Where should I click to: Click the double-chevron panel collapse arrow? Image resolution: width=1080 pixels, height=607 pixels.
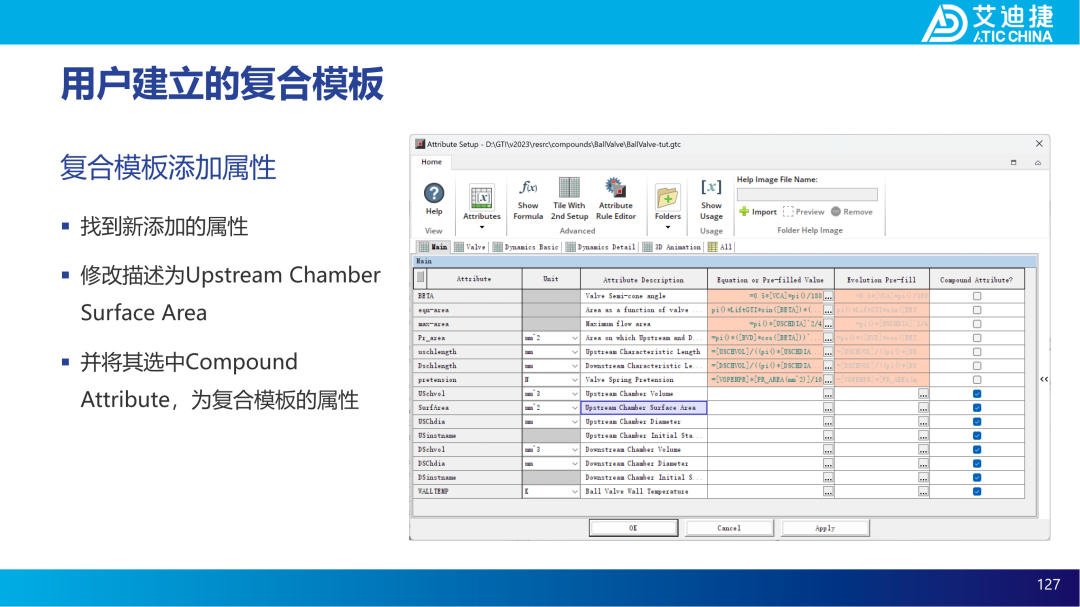pyautogui.click(x=1043, y=379)
